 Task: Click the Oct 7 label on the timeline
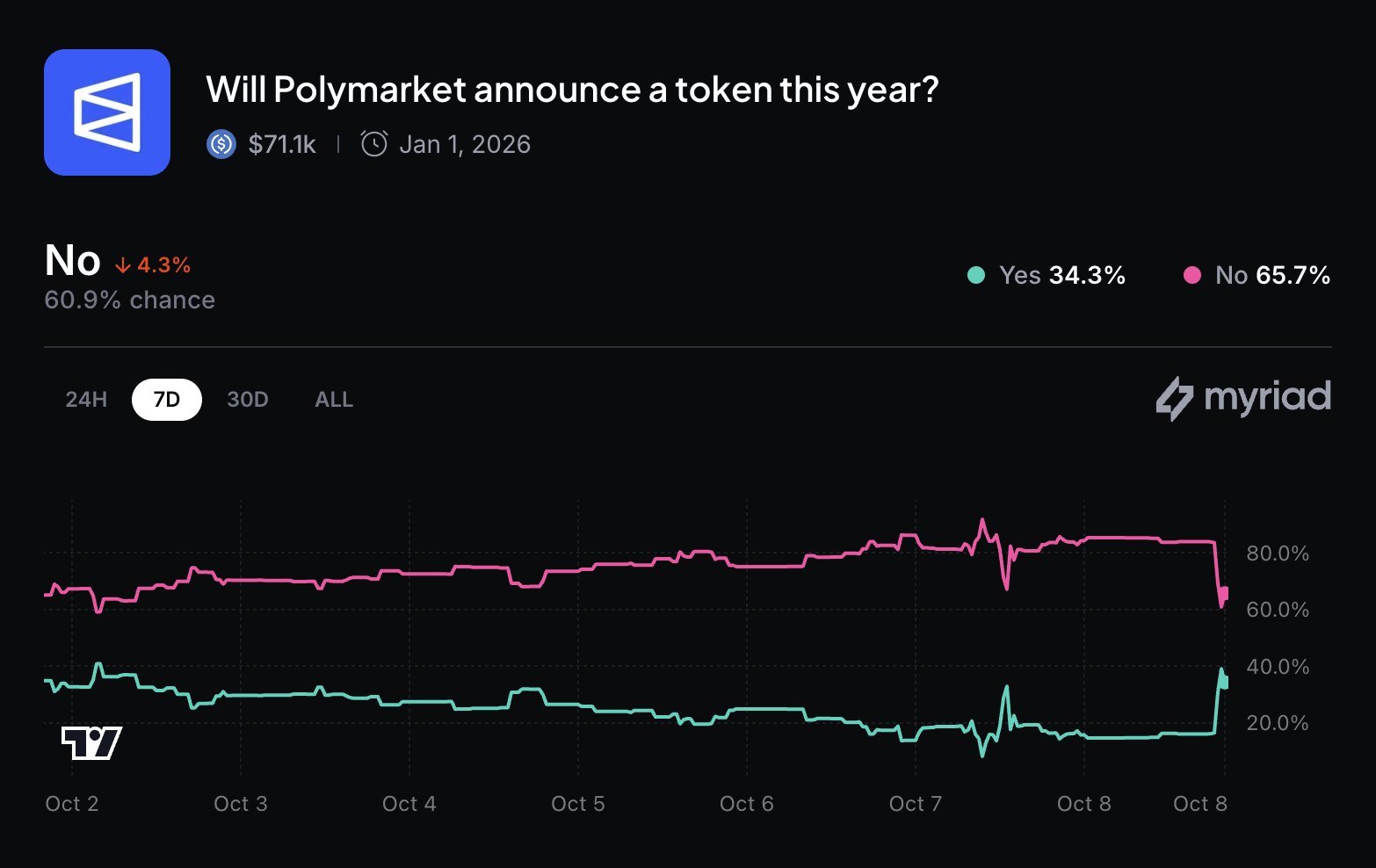[915, 802]
